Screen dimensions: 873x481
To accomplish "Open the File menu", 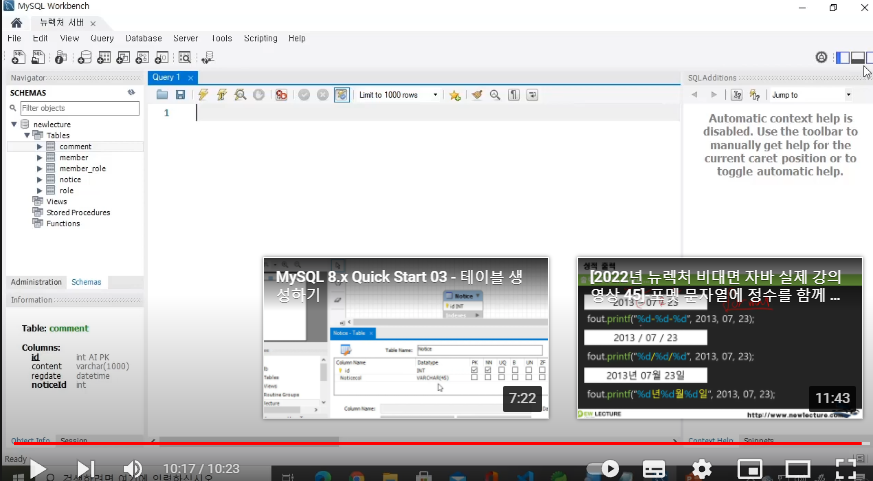I will coord(14,38).
